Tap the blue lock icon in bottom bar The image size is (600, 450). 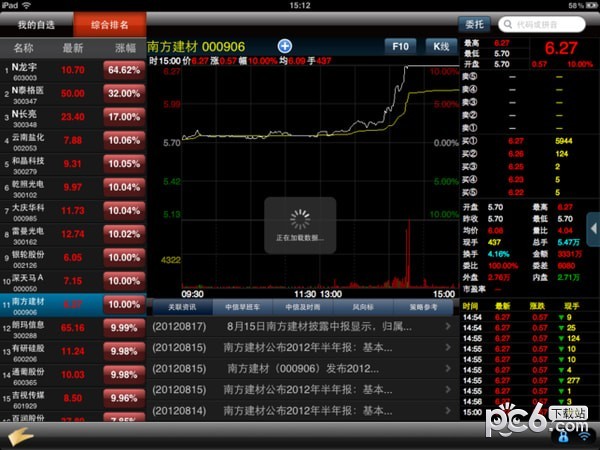click(563, 436)
